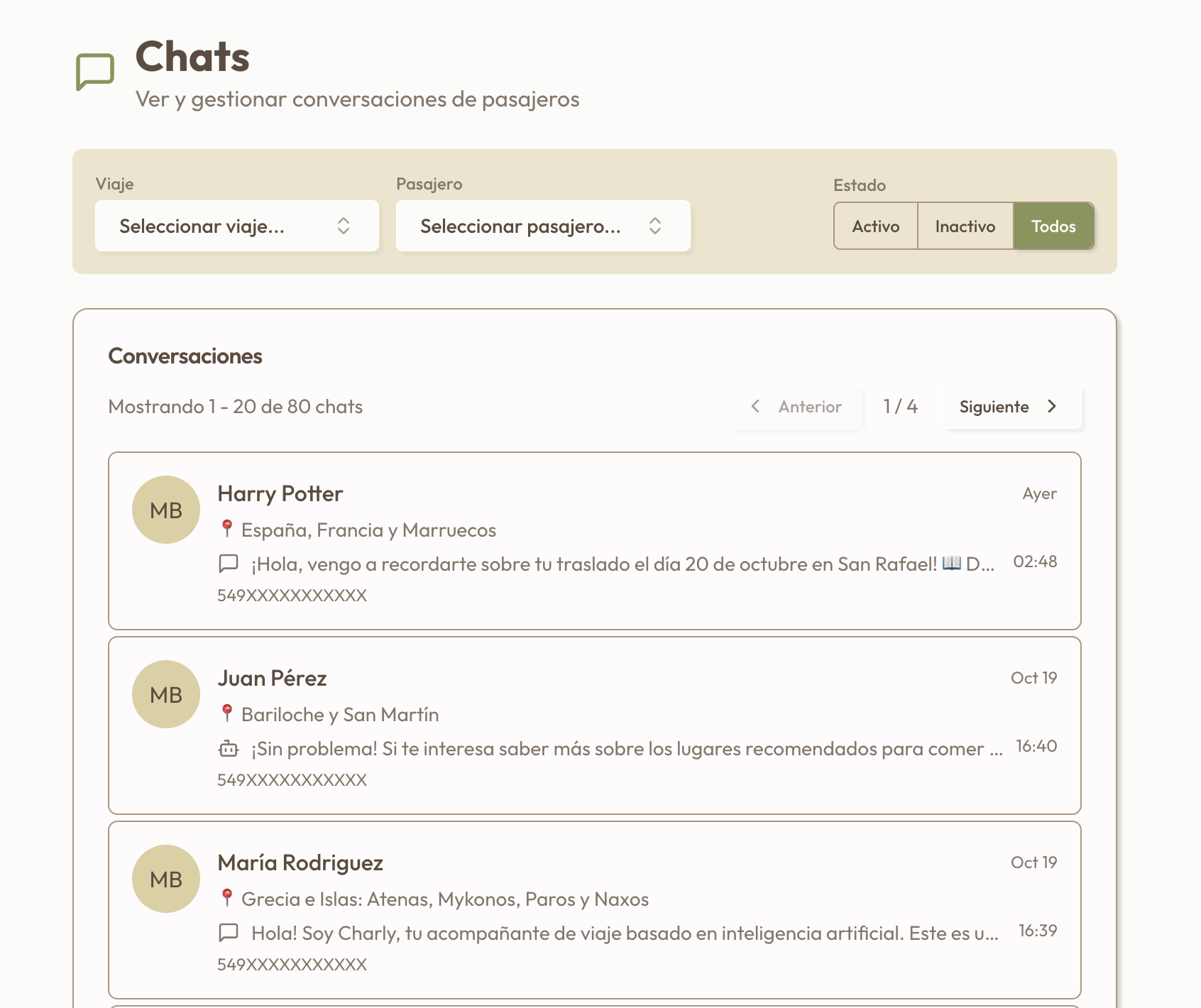
Task: Select the Activo status filter
Action: (x=875, y=226)
